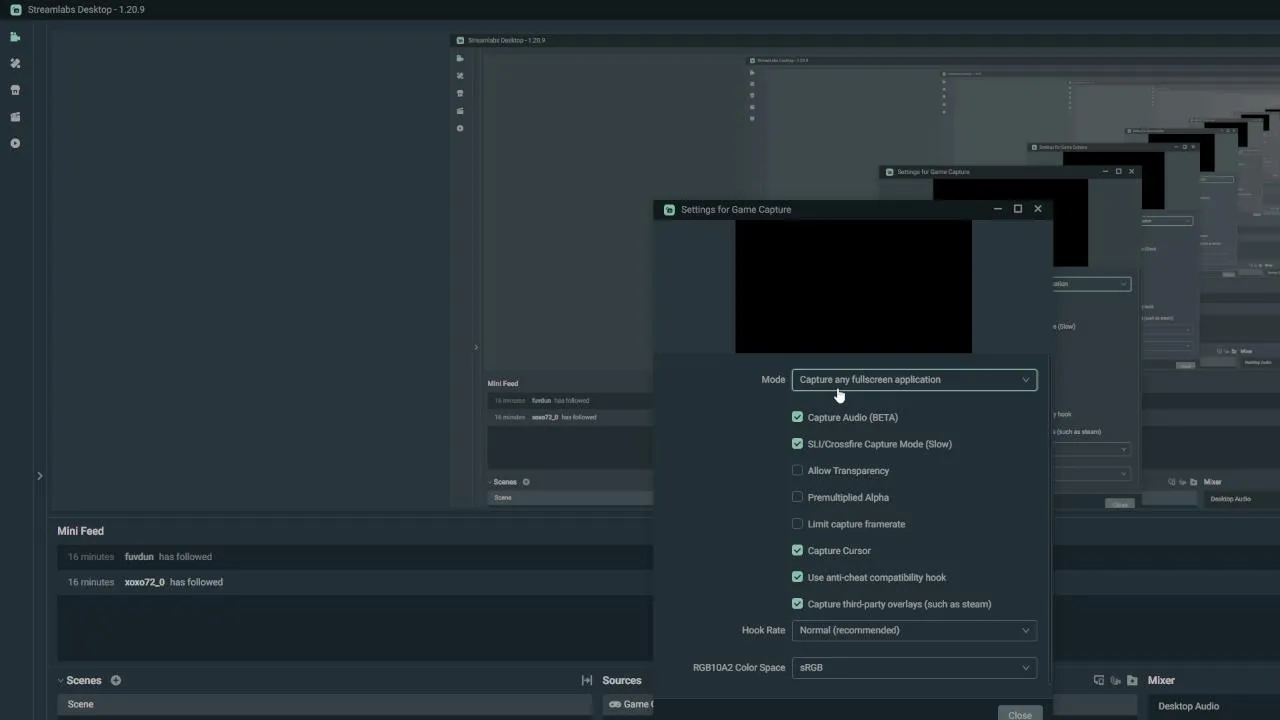Click the folder icon left of Mixer
Image resolution: width=1280 pixels, height=720 pixels.
pos(1132,680)
